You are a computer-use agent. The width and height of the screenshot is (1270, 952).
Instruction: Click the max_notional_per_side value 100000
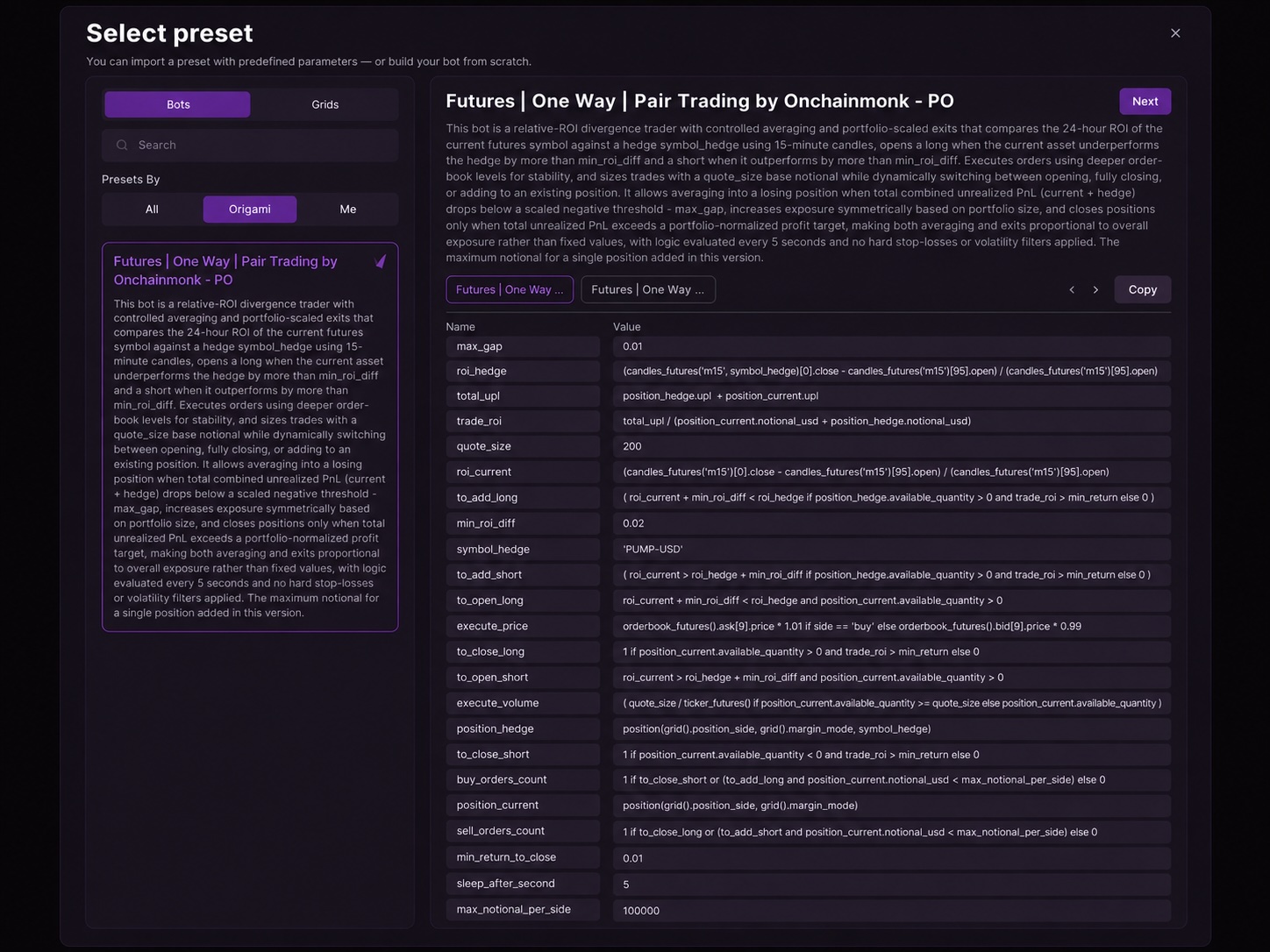pos(892,911)
